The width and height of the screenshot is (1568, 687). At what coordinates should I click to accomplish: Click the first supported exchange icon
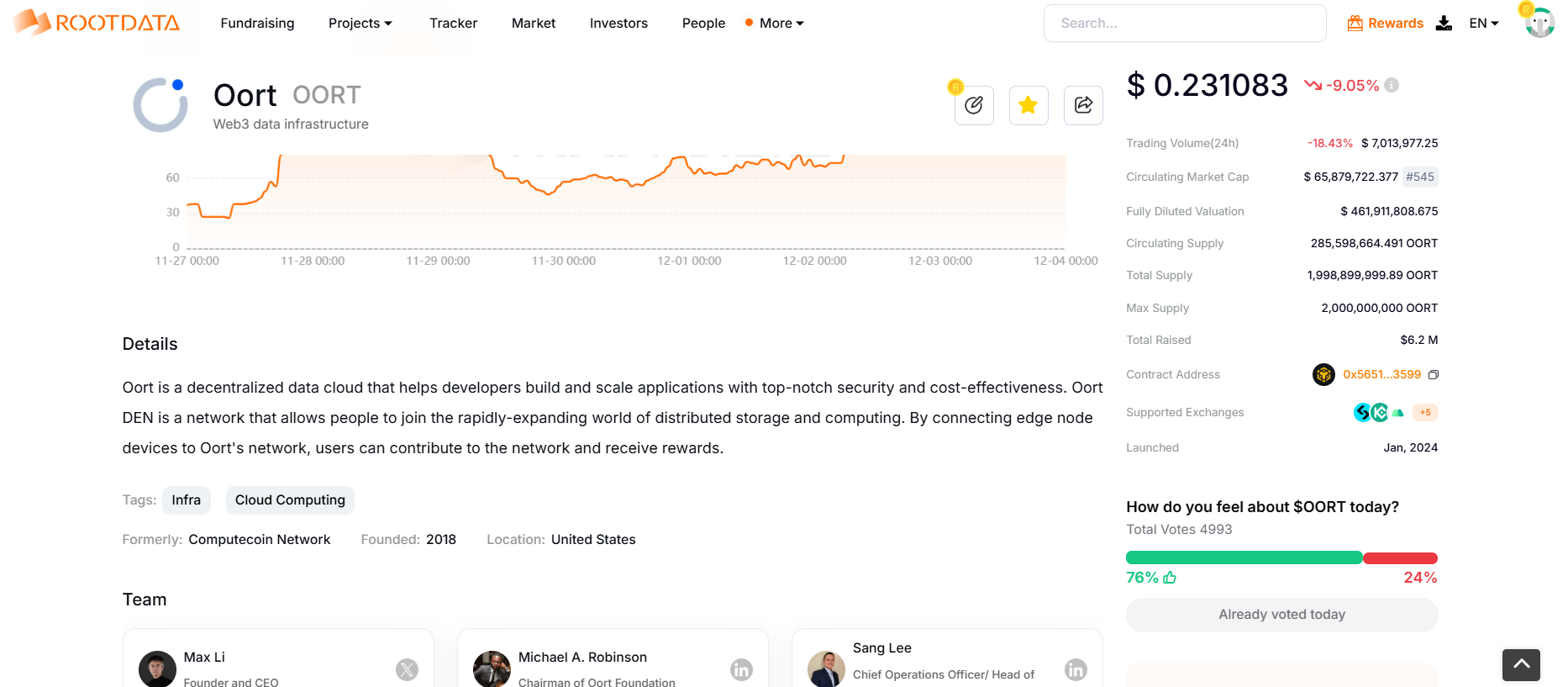1362,412
